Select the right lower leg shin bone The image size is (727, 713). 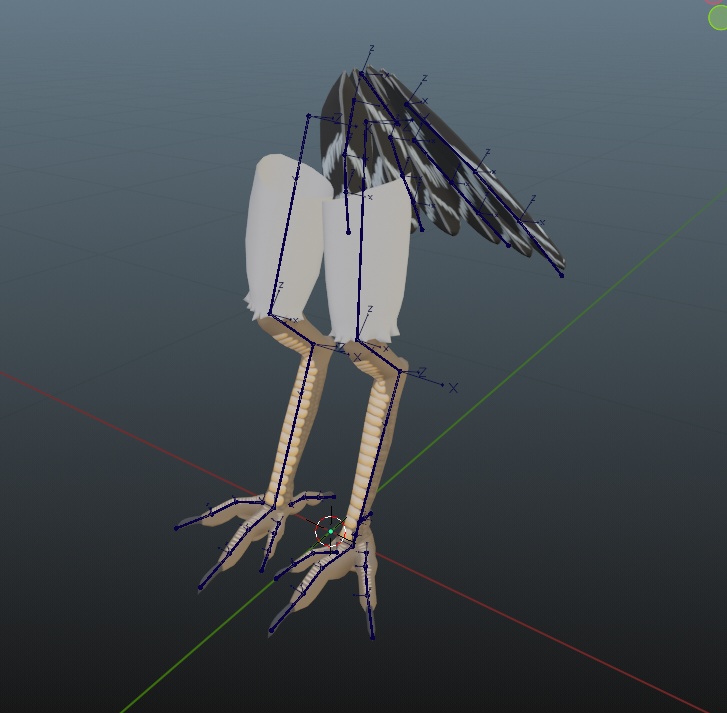[x=377, y=458]
